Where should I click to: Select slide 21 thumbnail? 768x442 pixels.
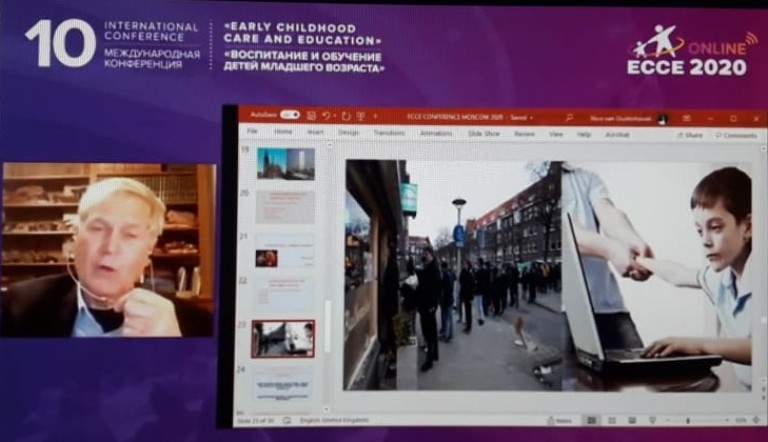click(x=284, y=250)
